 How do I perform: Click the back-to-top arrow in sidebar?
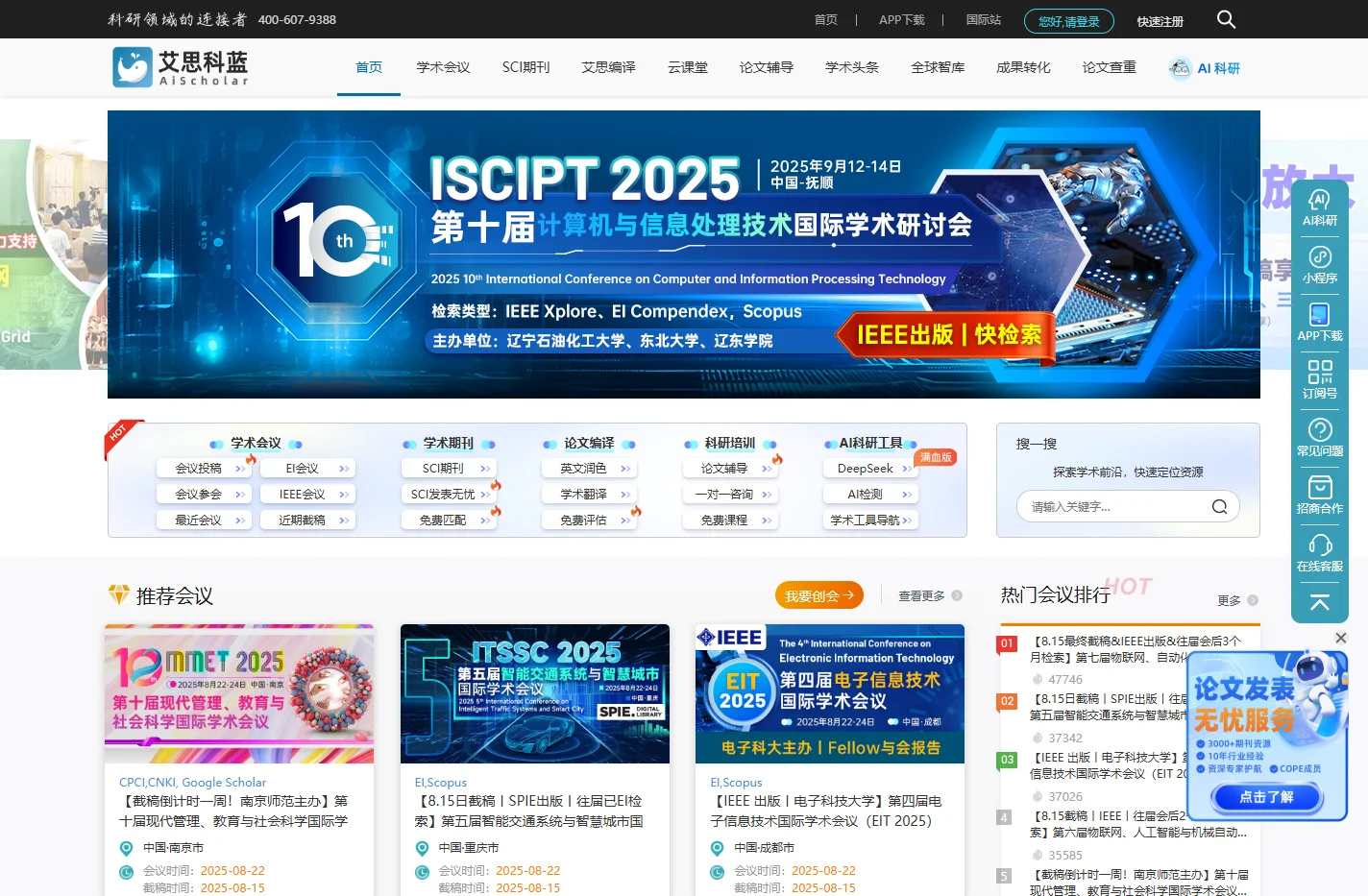click(1320, 603)
